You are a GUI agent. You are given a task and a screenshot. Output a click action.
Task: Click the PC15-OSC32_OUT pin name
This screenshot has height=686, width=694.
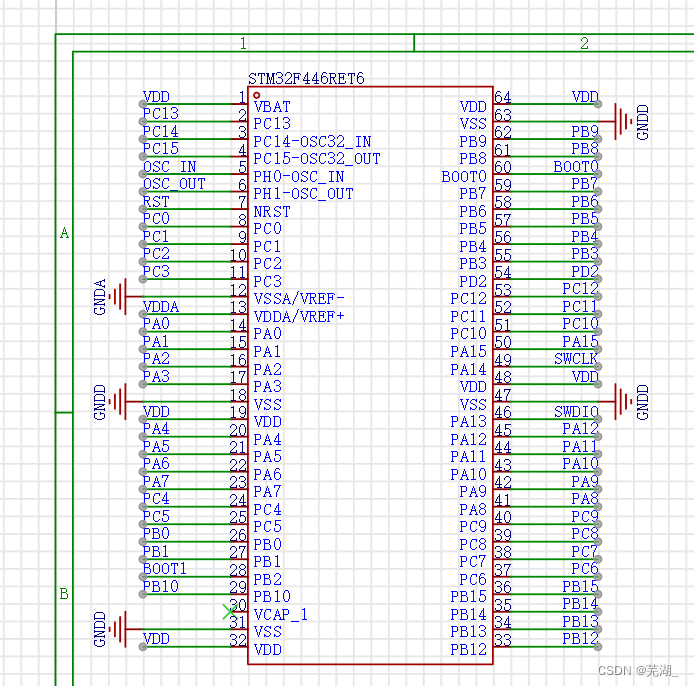[x=316, y=159]
